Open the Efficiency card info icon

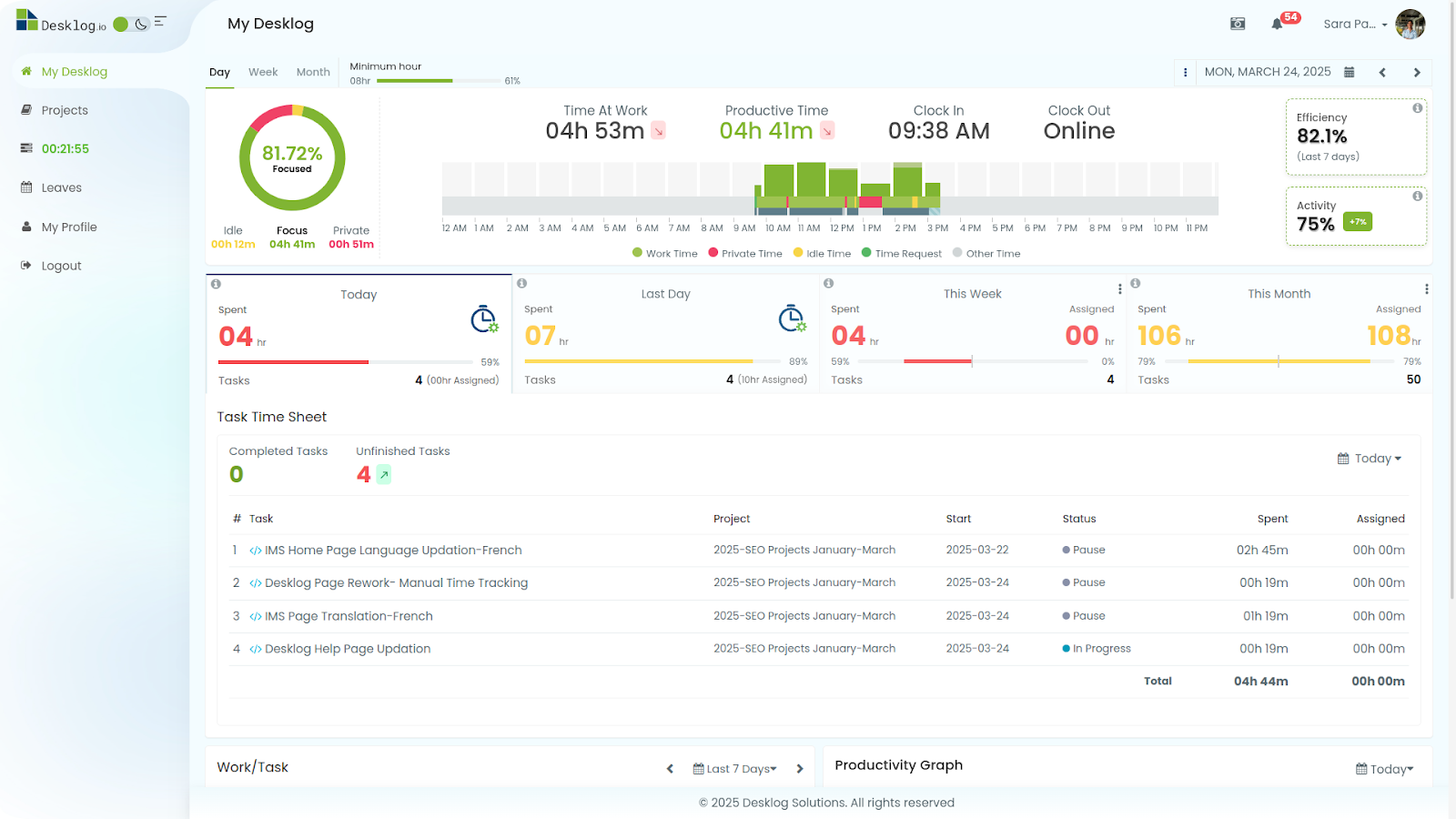pos(1417,108)
